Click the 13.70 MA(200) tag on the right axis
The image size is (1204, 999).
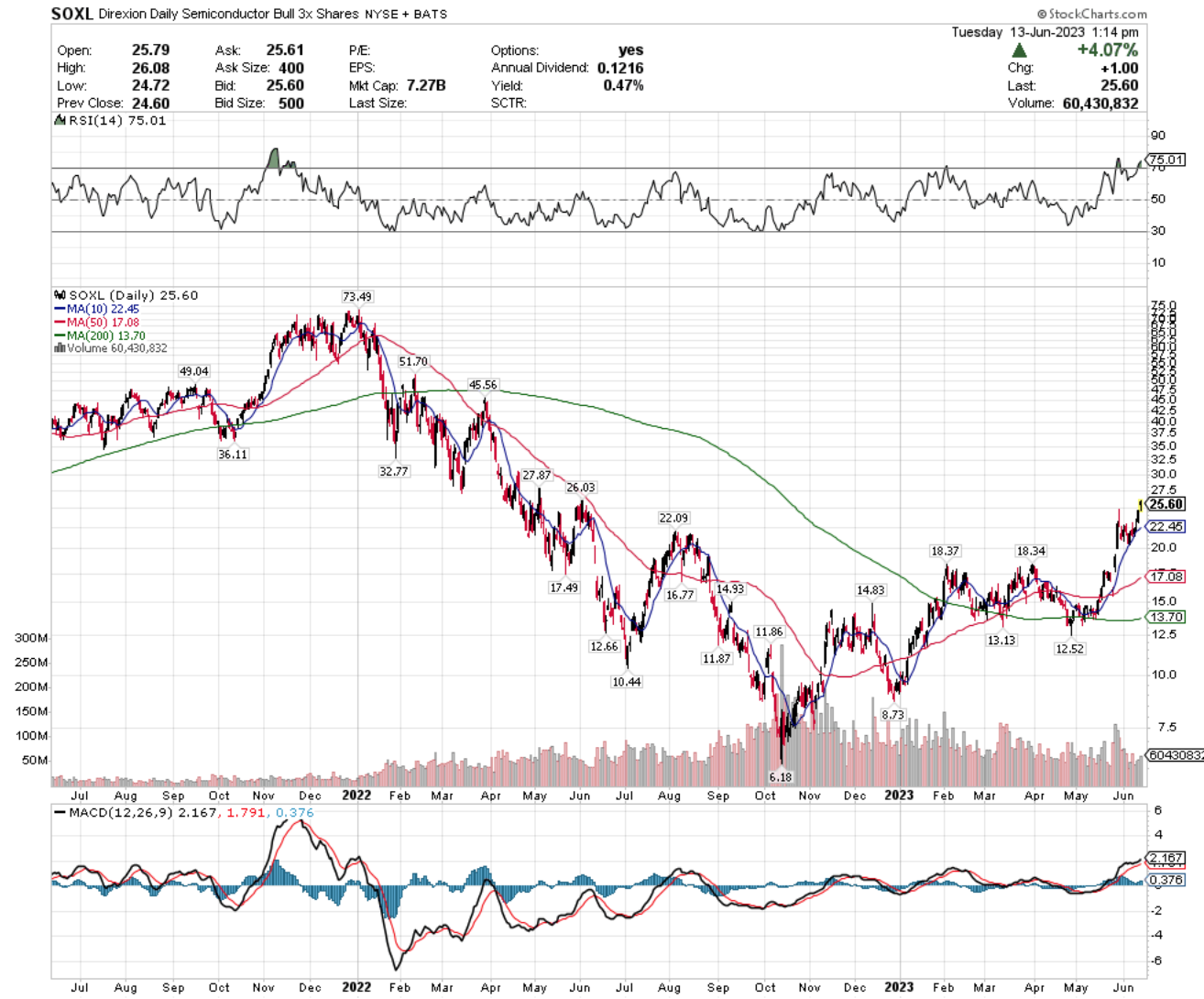(x=1166, y=617)
